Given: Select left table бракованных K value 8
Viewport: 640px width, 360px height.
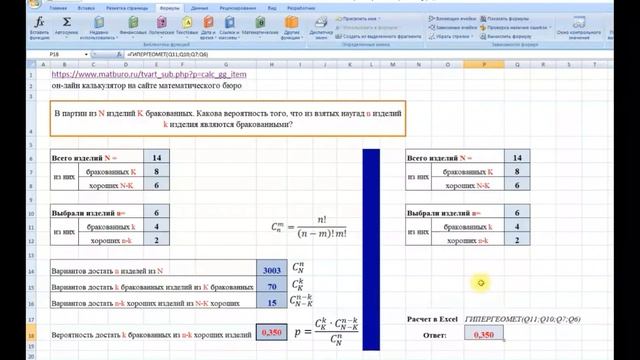Looking at the screenshot, I should [156, 171].
